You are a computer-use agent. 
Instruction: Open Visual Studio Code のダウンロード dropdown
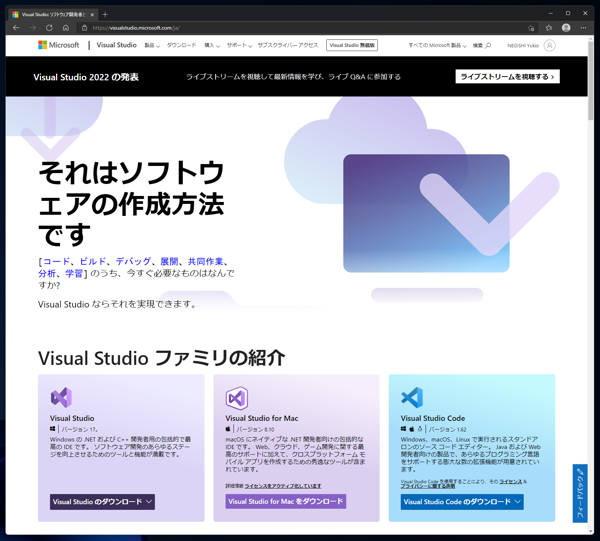point(462,502)
